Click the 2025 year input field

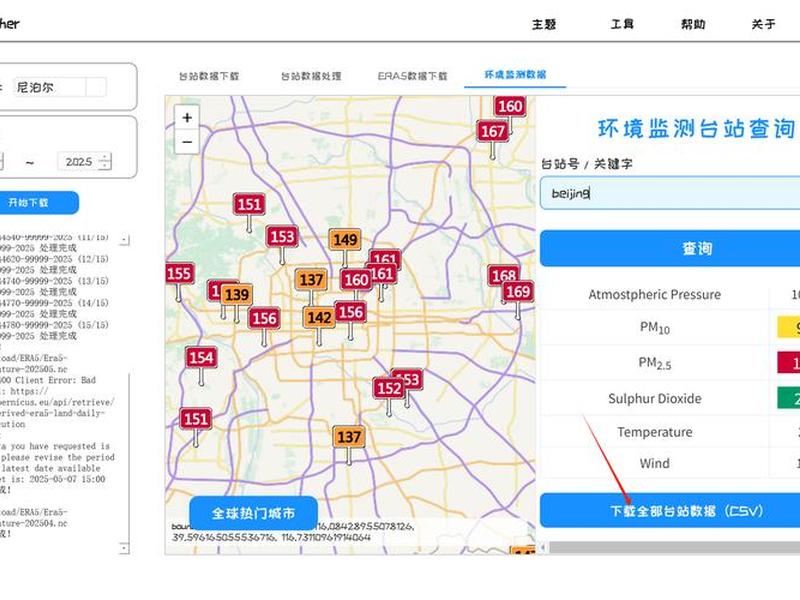point(79,162)
